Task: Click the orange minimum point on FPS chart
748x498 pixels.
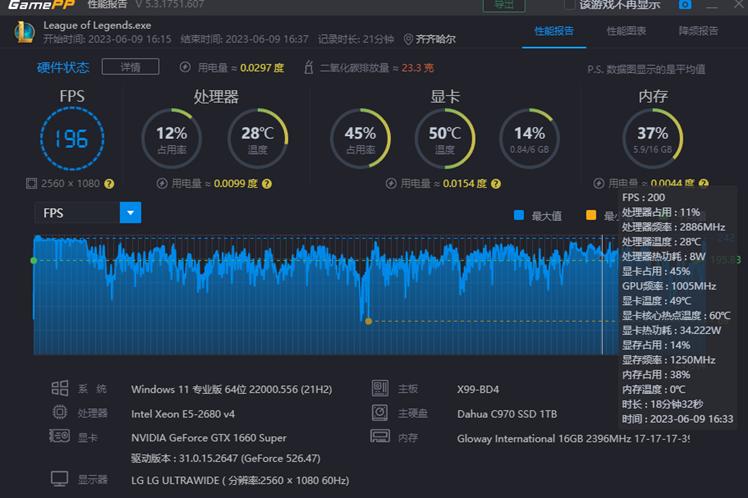Action: tap(369, 321)
